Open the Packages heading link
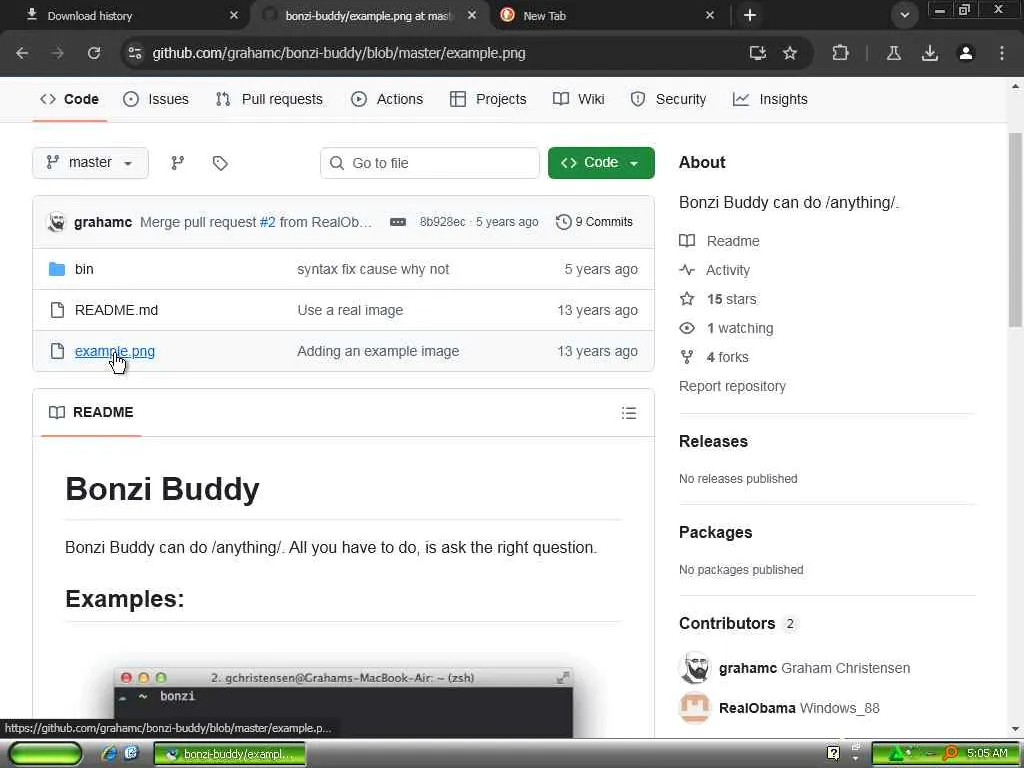 coord(716,532)
